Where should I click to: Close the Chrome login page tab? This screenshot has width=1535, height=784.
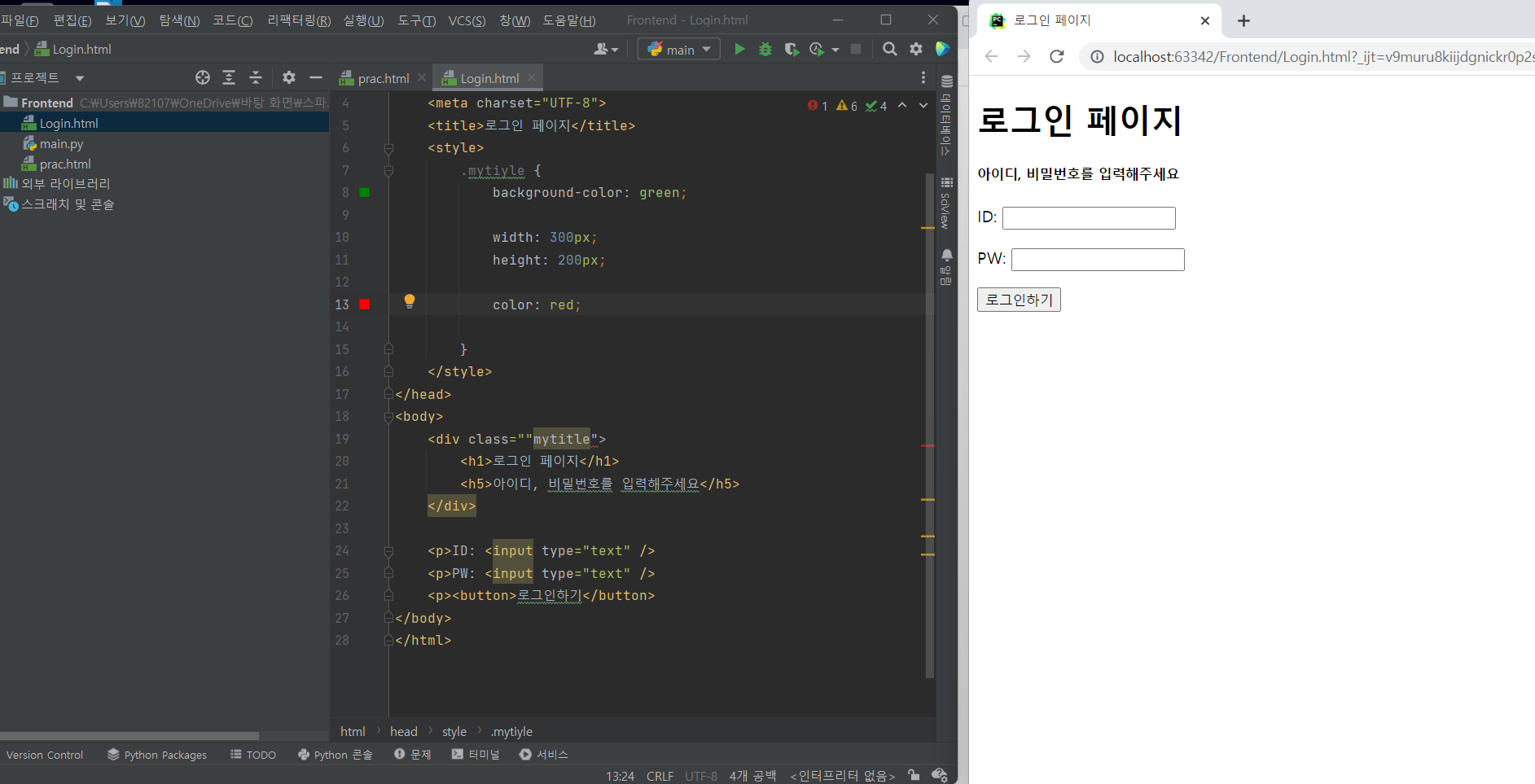pyautogui.click(x=1205, y=21)
